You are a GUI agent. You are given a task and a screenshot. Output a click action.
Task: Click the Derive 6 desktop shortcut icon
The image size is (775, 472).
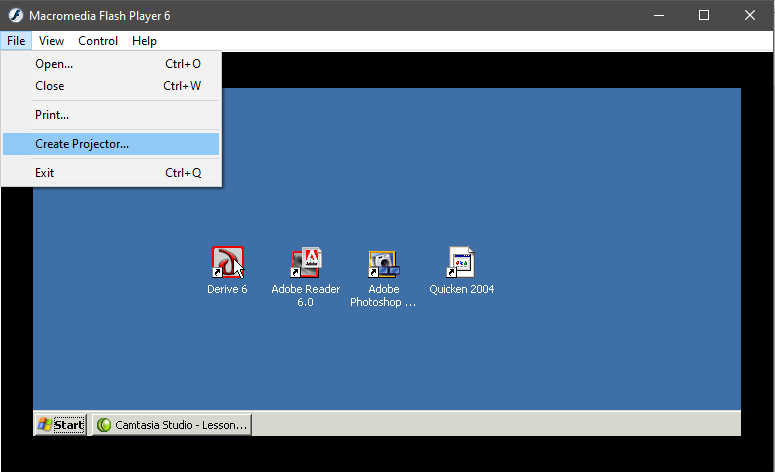click(227, 262)
